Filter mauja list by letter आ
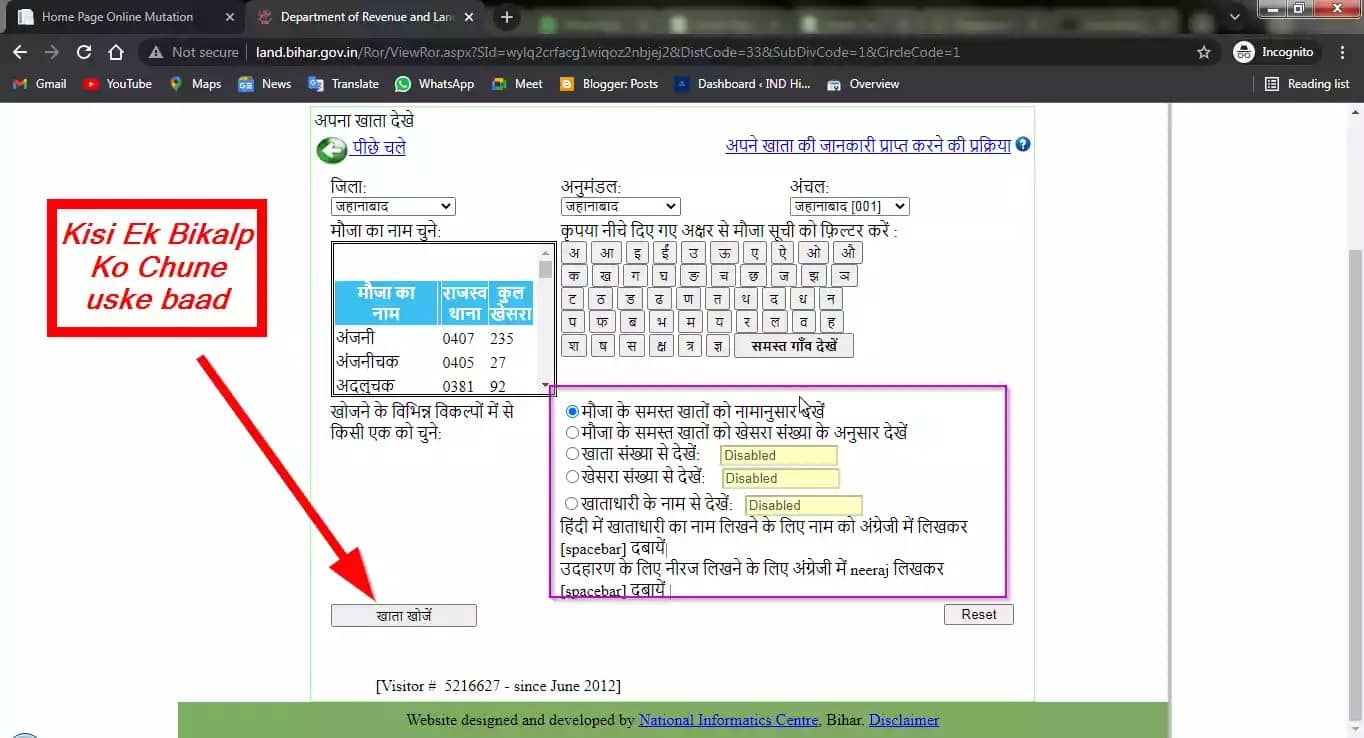The image size is (1364, 738). (607, 253)
